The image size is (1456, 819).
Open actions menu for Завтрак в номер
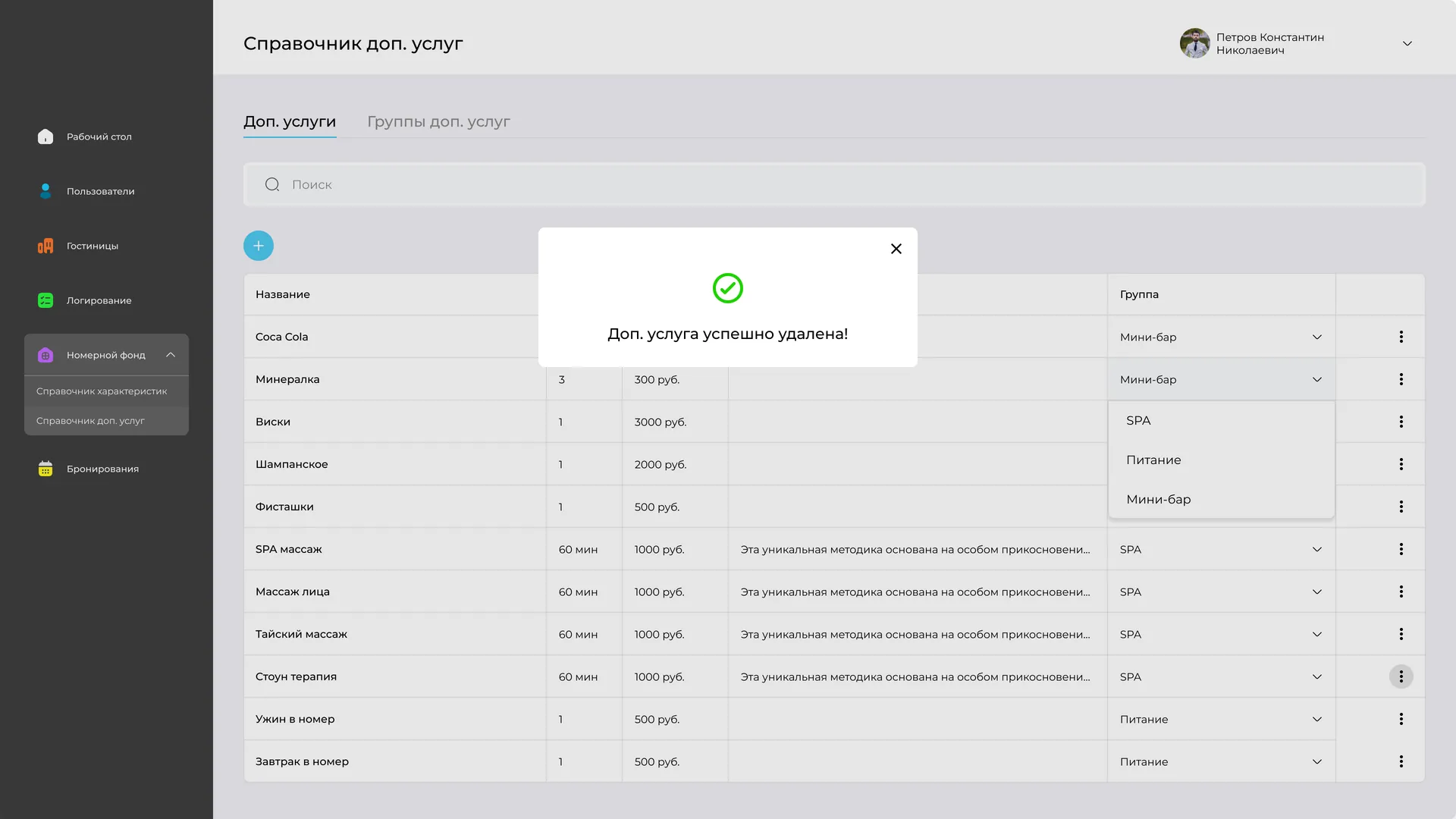coord(1401,761)
